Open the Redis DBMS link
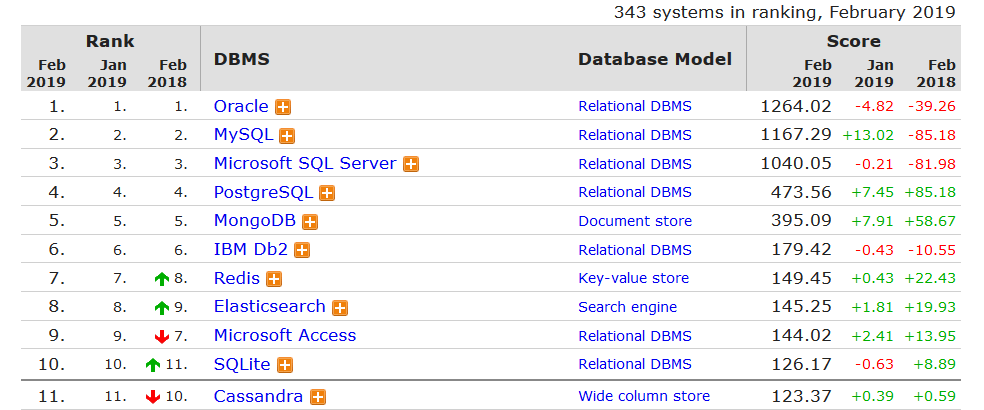Screen dimensions: 984x410 click(x=237, y=278)
